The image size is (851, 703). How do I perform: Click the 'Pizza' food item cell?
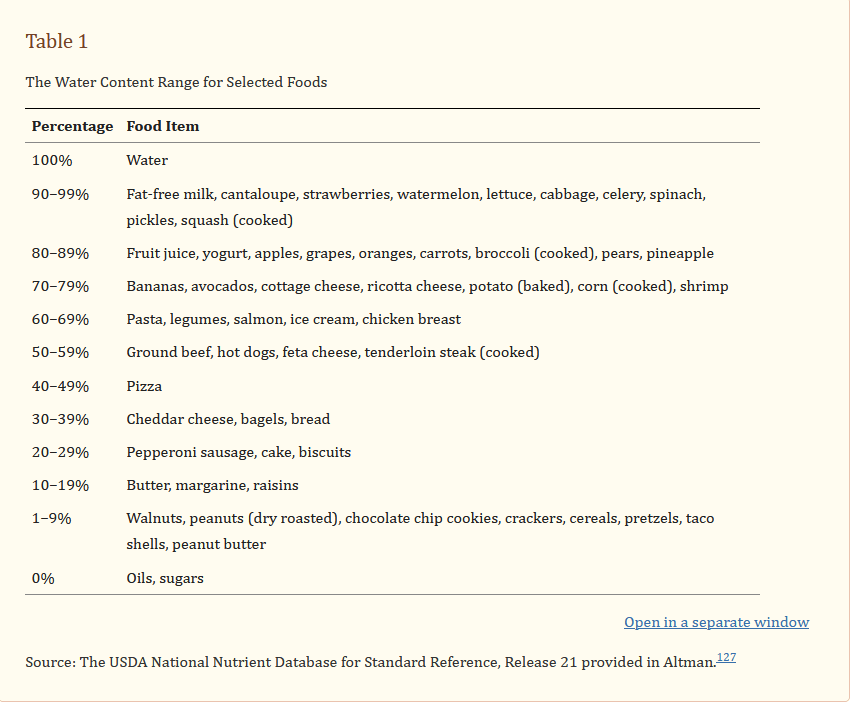coord(144,386)
